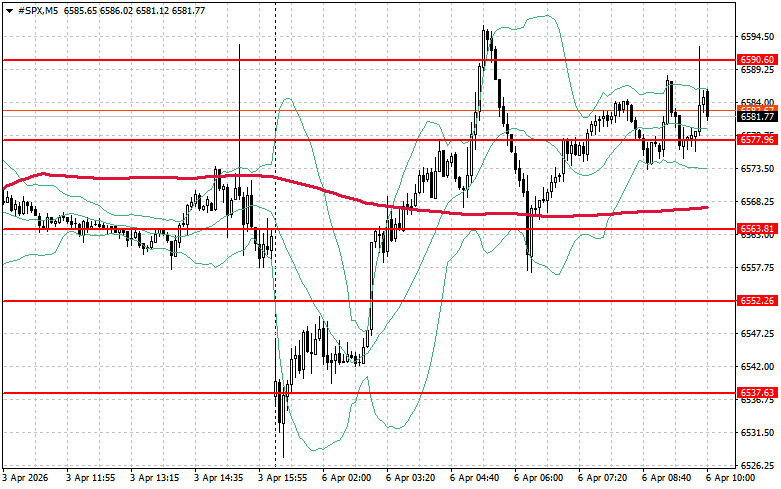Click the 3 Apr 15:55 time axis label

click(x=283, y=479)
